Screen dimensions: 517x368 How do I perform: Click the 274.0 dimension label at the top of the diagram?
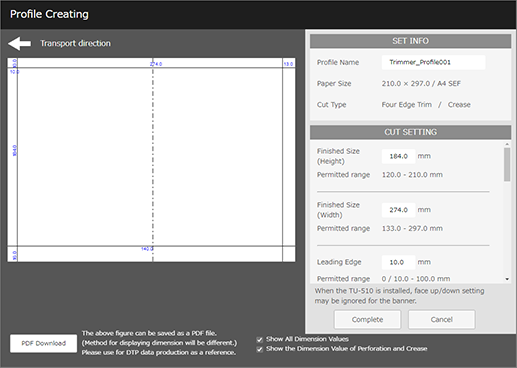(x=156, y=64)
